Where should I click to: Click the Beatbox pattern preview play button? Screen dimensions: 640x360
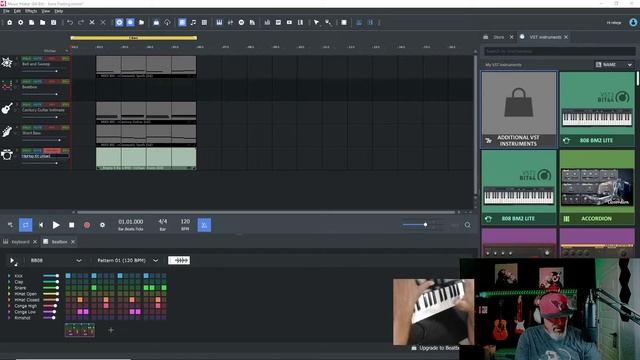pyautogui.click(x=12, y=260)
